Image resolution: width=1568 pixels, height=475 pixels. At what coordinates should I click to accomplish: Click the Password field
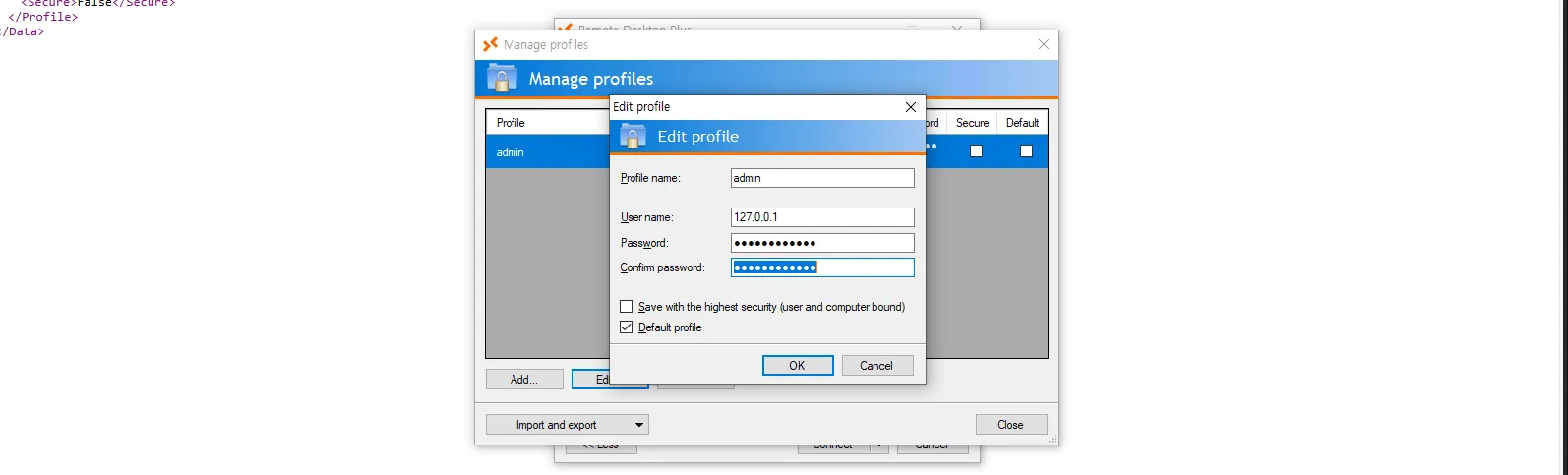(x=822, y=243)
